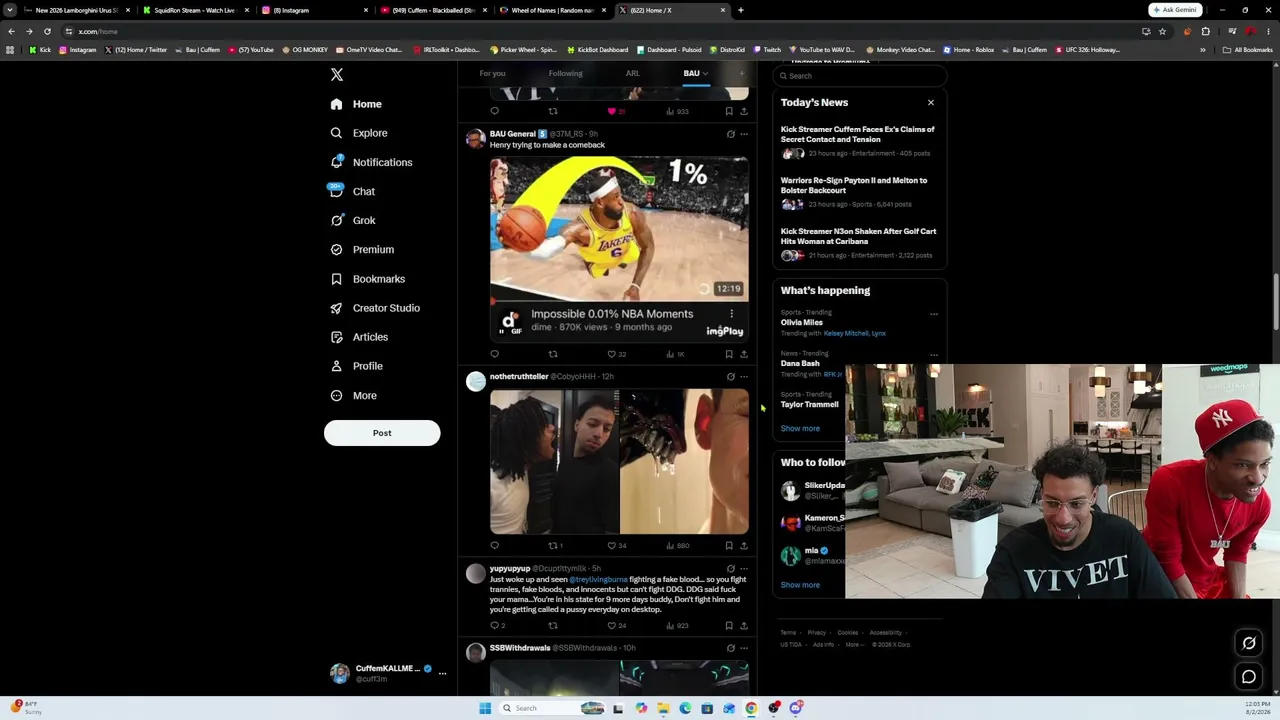This screenshot has height=720, width=1280.
Task: Open Chrome extensions puzzle icon
Action: [x=1206, y=31]
